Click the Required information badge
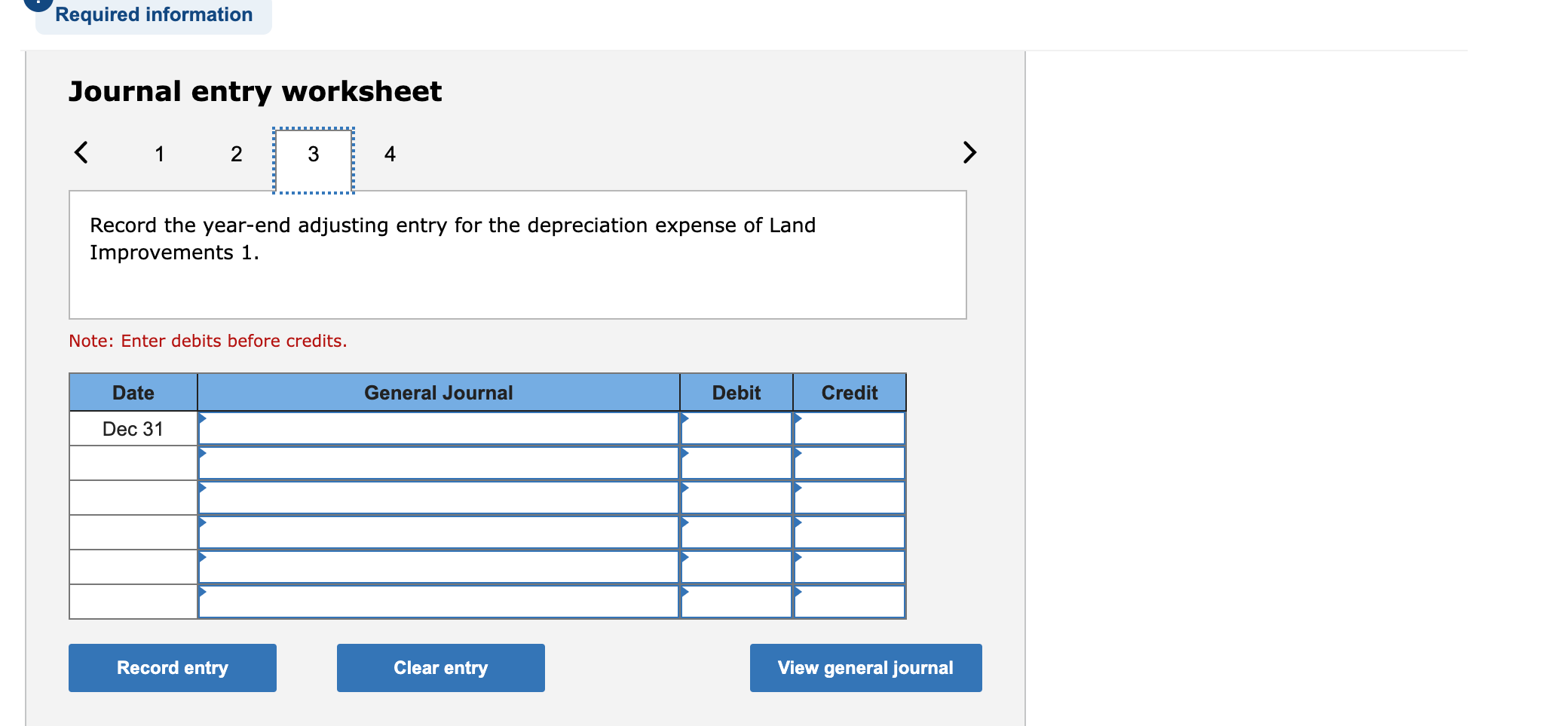Screen dimensions: 1568x726 [153, 14]
